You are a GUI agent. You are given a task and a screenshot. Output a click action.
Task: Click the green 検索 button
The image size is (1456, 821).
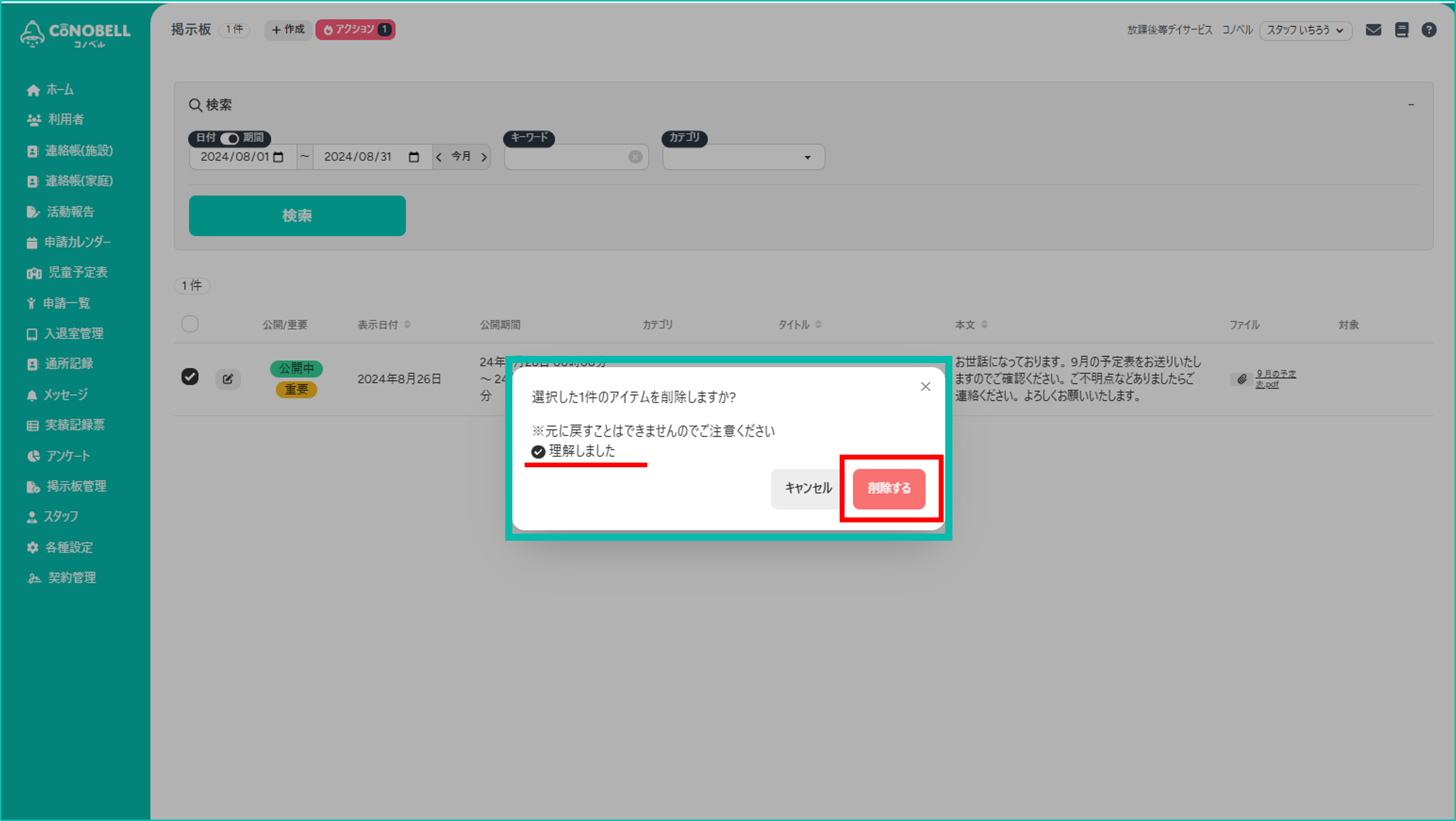(297, 216)
